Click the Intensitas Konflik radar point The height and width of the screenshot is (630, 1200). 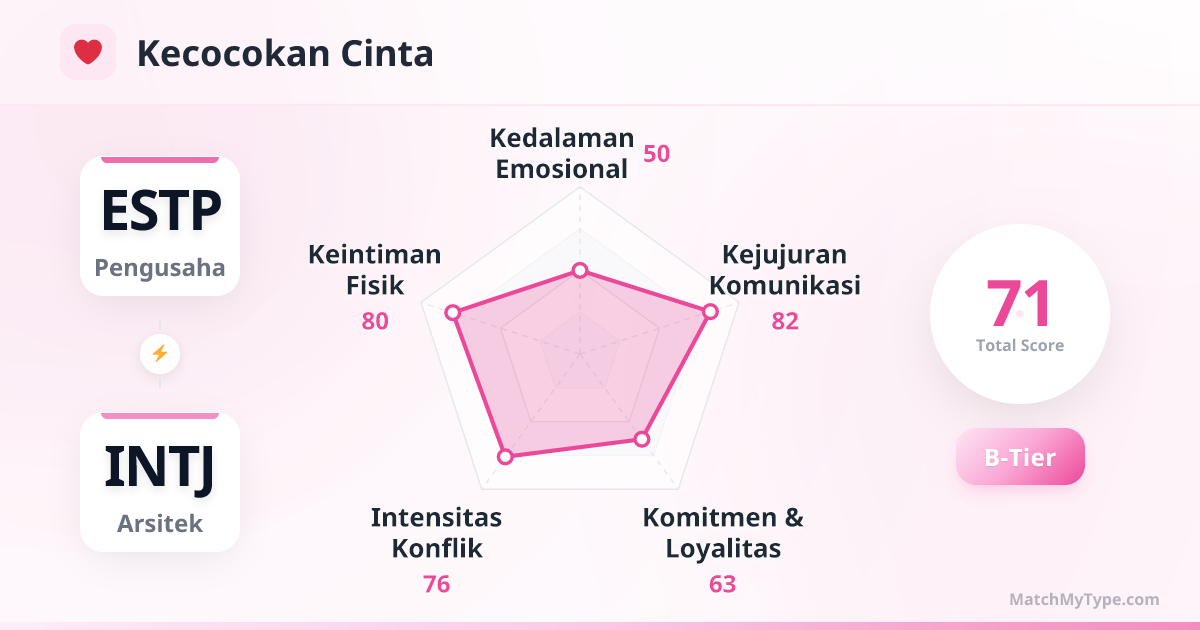point(505,456)
